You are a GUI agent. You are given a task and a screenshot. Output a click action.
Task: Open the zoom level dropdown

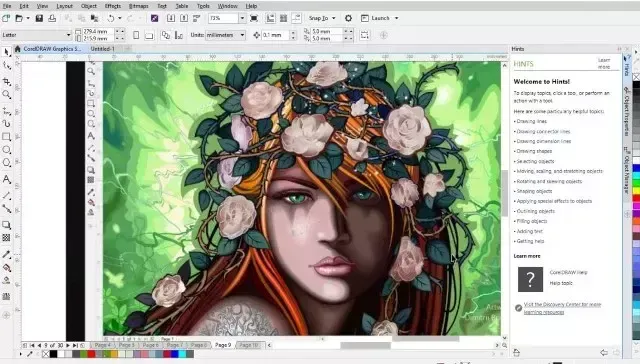pyautogui.click(x=242, y=18)
